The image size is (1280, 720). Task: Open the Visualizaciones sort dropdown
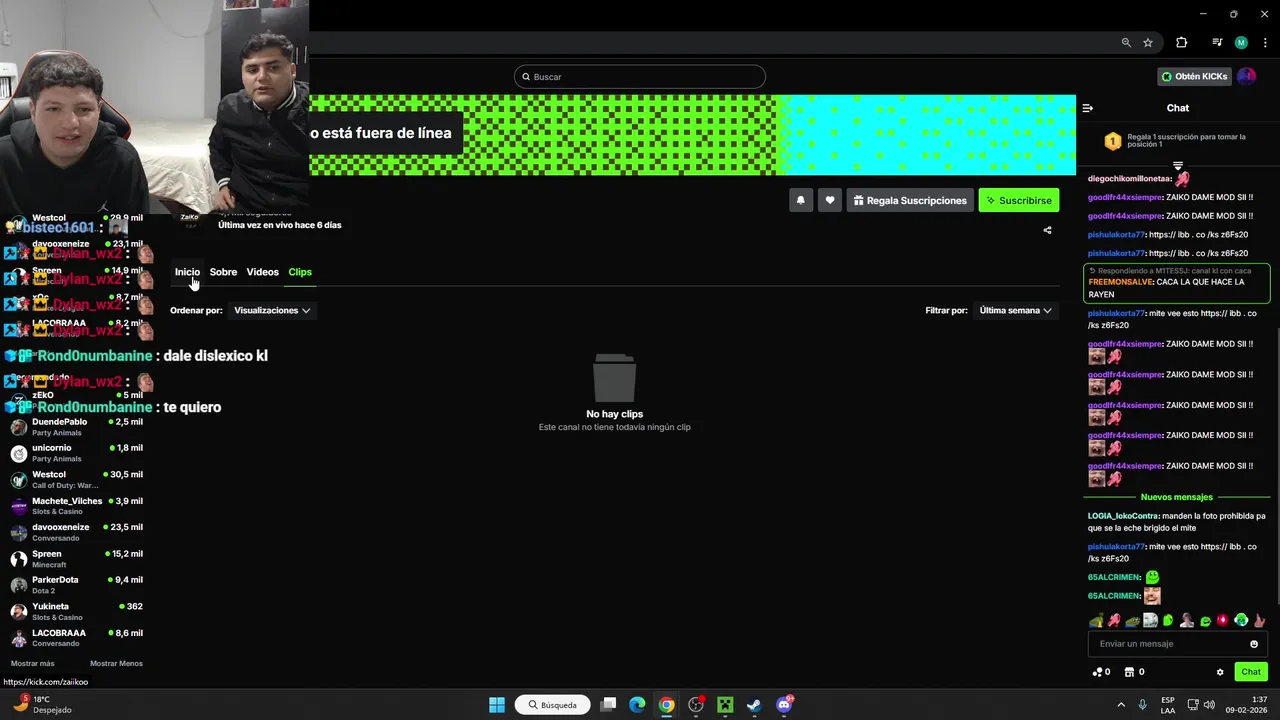[x=272, y=310]
